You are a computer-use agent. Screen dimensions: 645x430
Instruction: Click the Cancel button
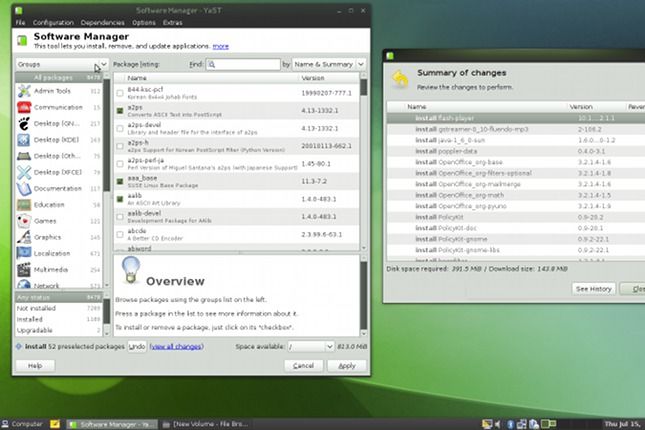point(304,366)
